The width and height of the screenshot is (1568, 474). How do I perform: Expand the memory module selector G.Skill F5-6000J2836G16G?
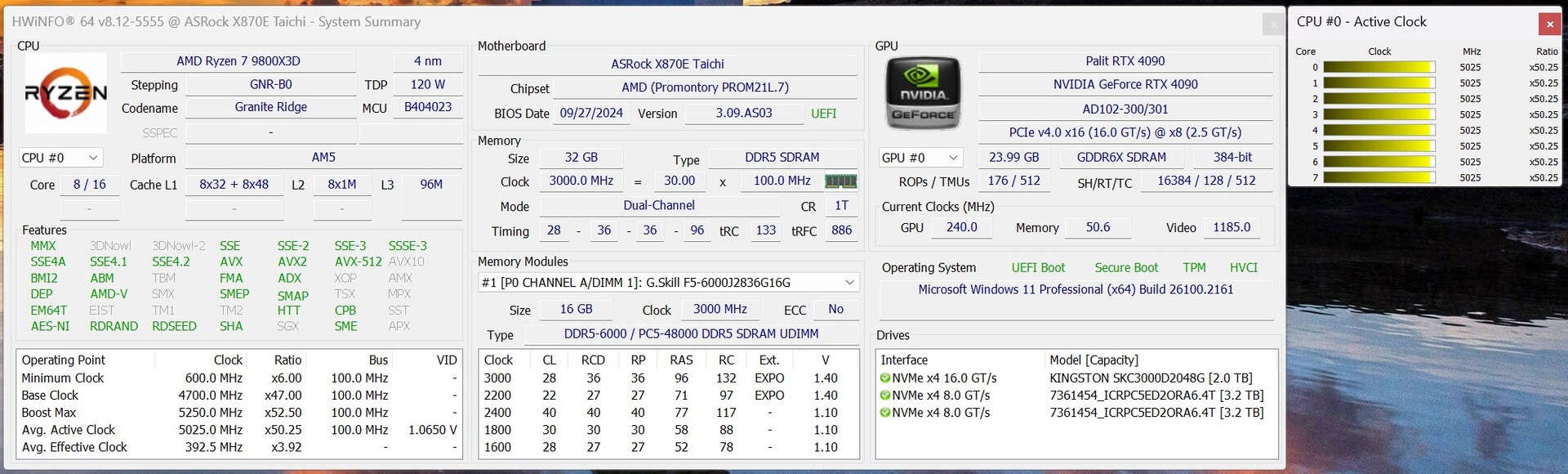click(668, 283)
